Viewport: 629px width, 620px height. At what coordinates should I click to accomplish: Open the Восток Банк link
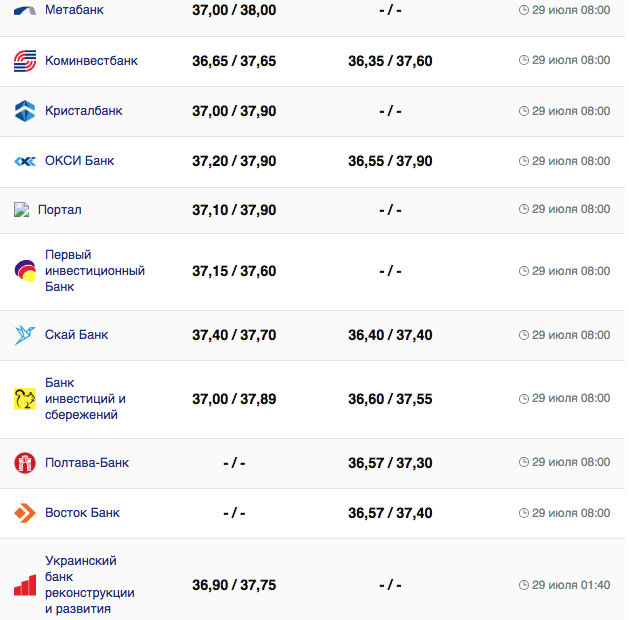82,513
